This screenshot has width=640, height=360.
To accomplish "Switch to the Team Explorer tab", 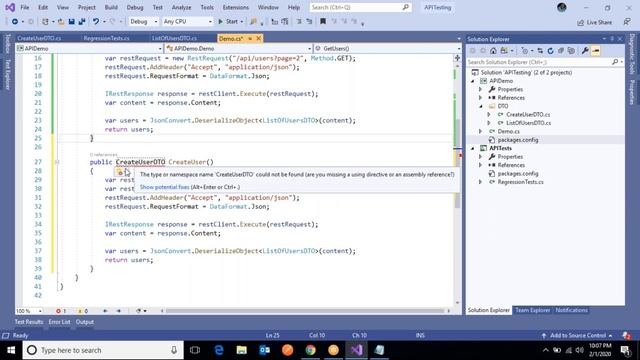I will pos(532,310).
